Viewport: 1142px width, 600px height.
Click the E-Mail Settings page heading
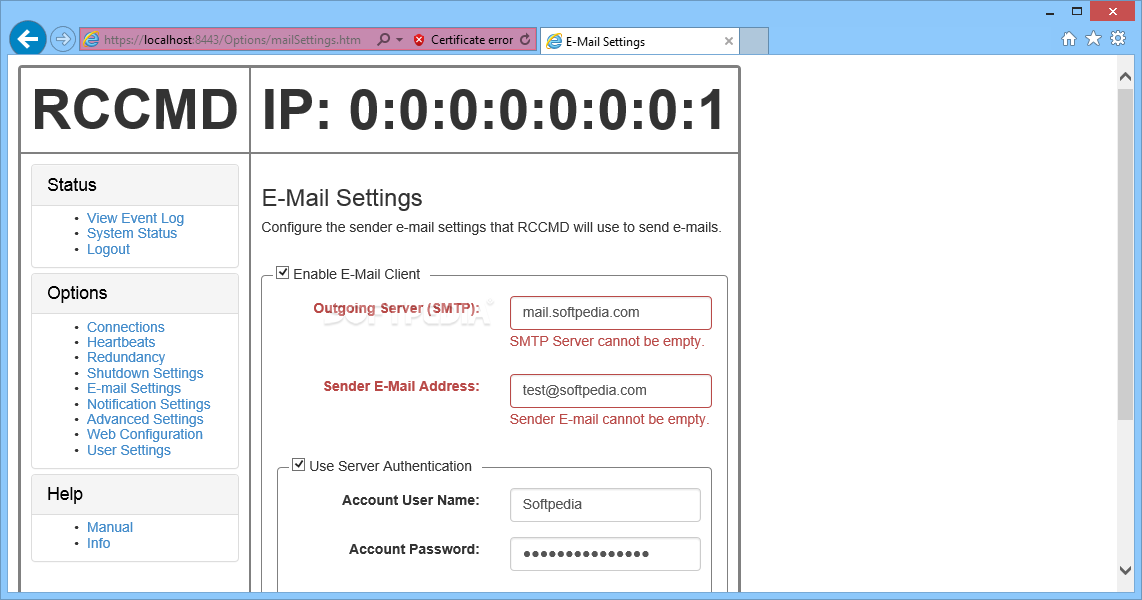pyautogui.click(x=342, y=198)
